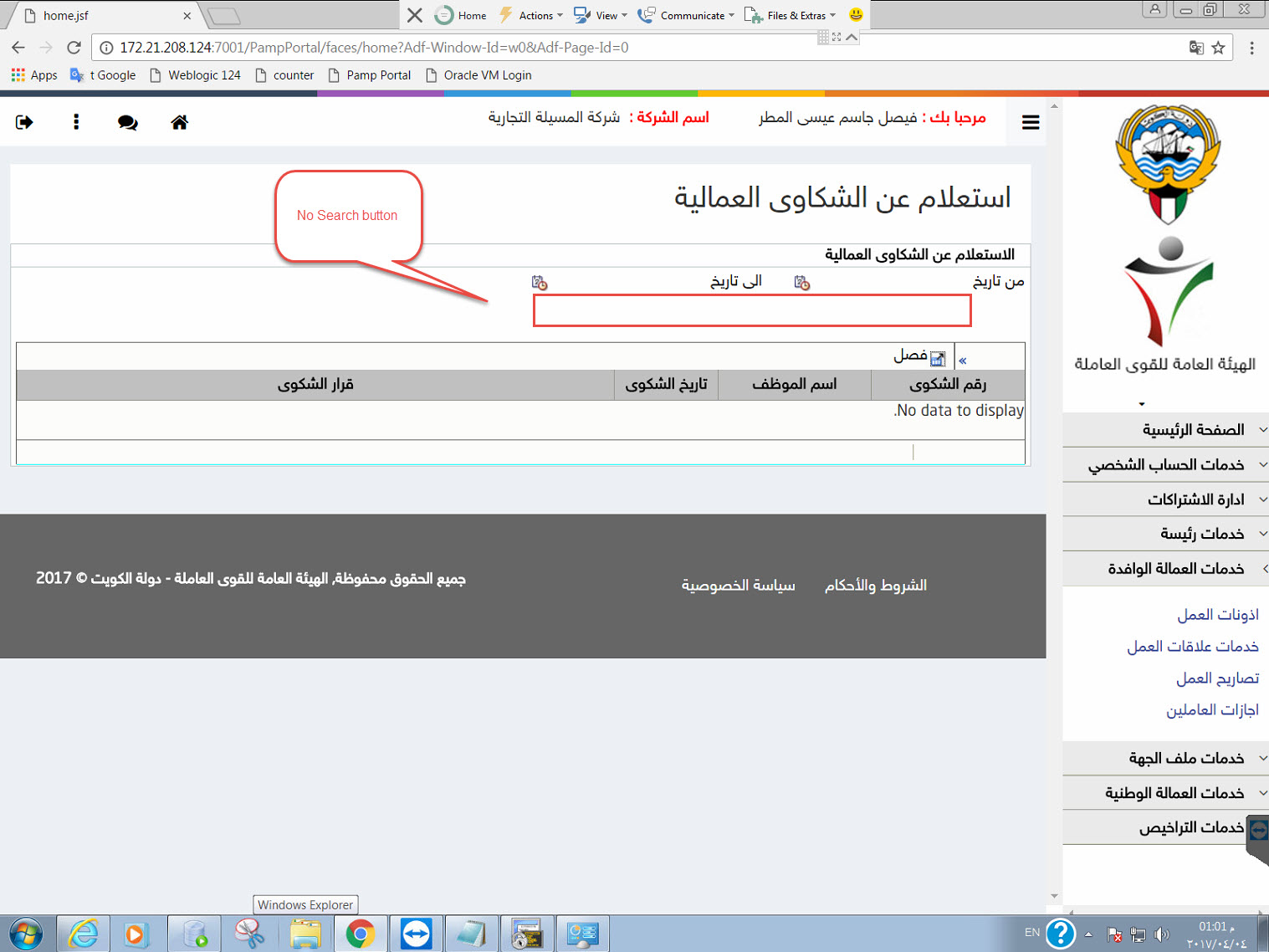The width and height of the screenshot is (1269, 952).
Task: Open the Oracle VM Login bookmark
Action: [x=478, y=75]
